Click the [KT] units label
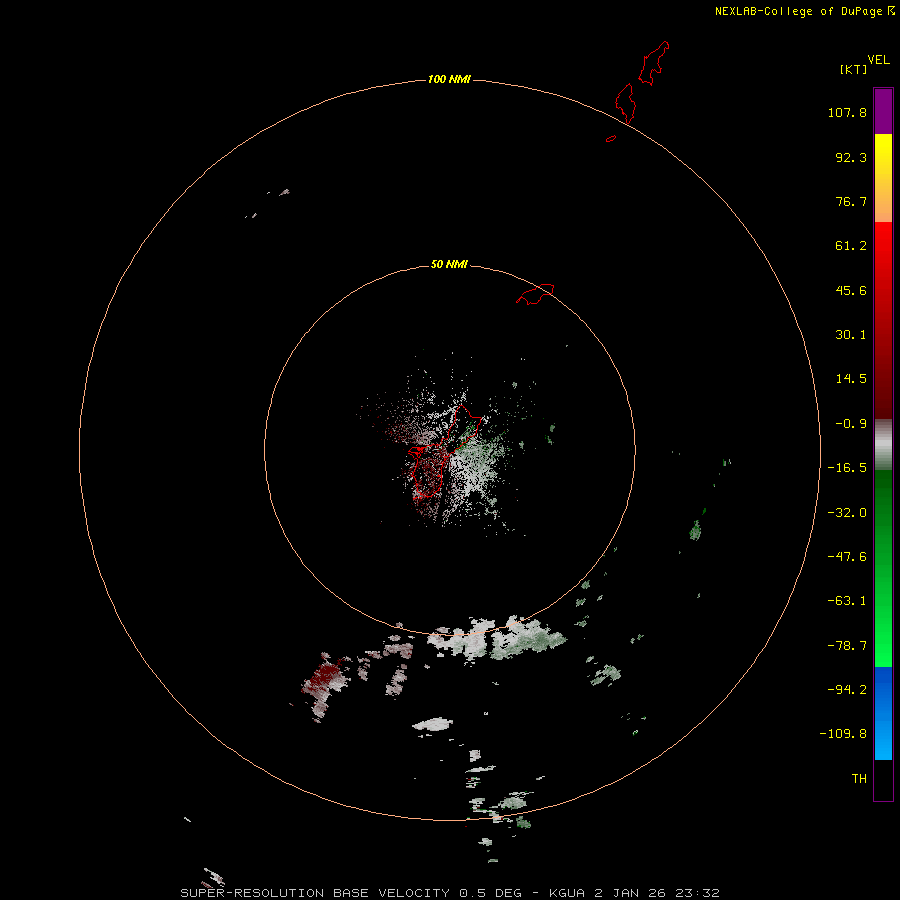This screenshot has width=900, height=900. point(853,69)
